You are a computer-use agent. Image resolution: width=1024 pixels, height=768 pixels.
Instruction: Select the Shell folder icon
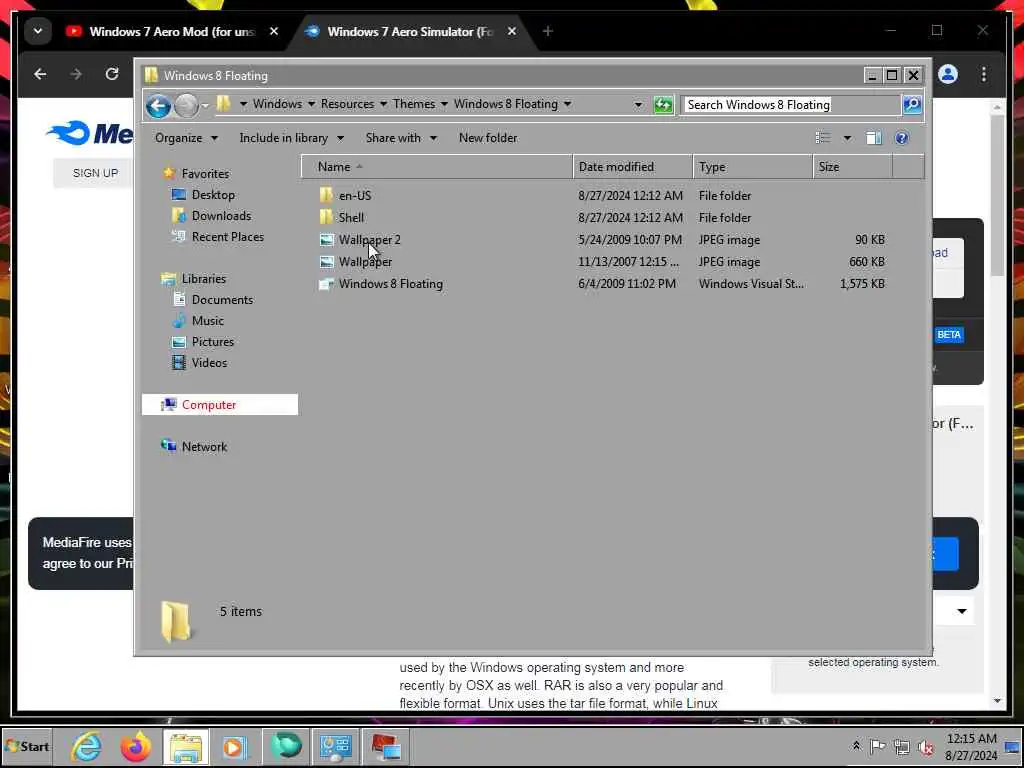coord(327,217)
